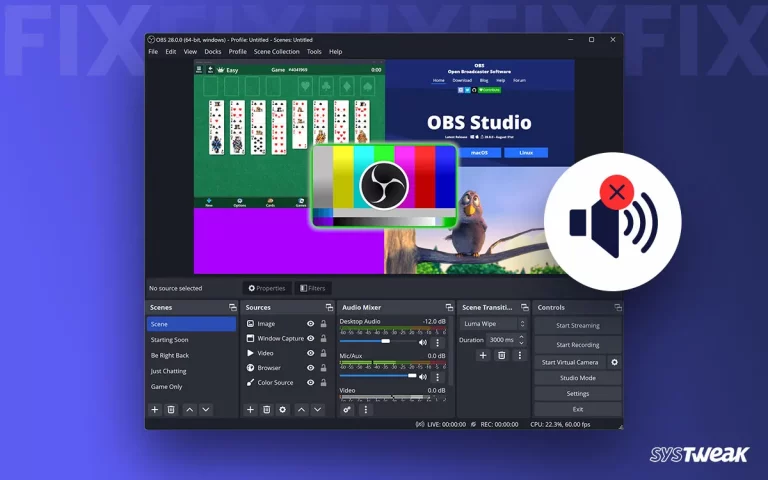Open Desktop Audio options menu

437,343
